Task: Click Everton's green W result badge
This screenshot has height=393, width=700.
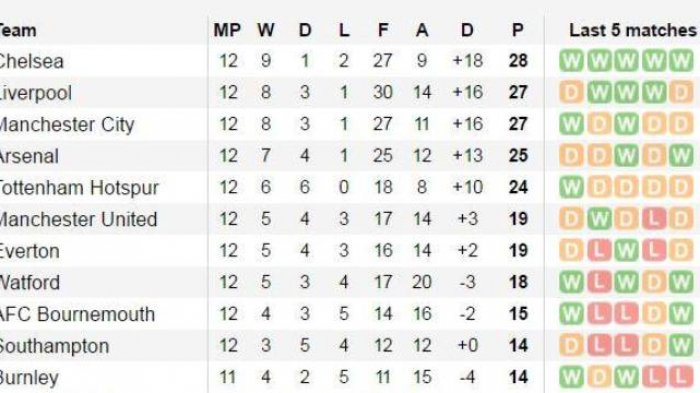Action: click(x=626, y=251)
